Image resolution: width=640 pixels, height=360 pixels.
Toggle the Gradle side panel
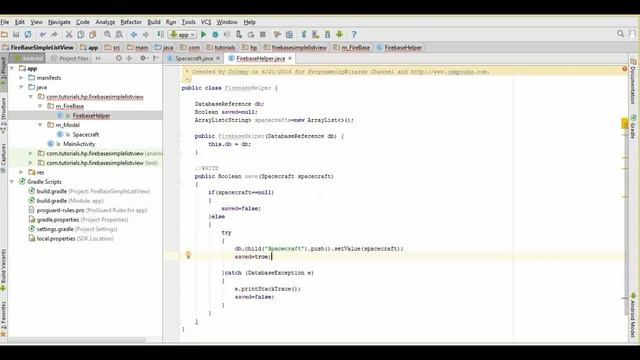pos(633,127)
